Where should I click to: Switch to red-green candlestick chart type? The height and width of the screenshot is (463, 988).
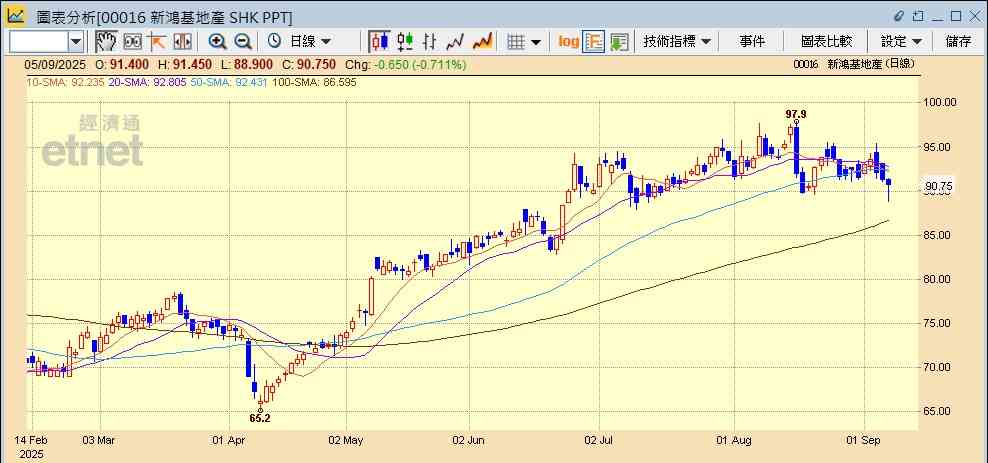point(405,42)
